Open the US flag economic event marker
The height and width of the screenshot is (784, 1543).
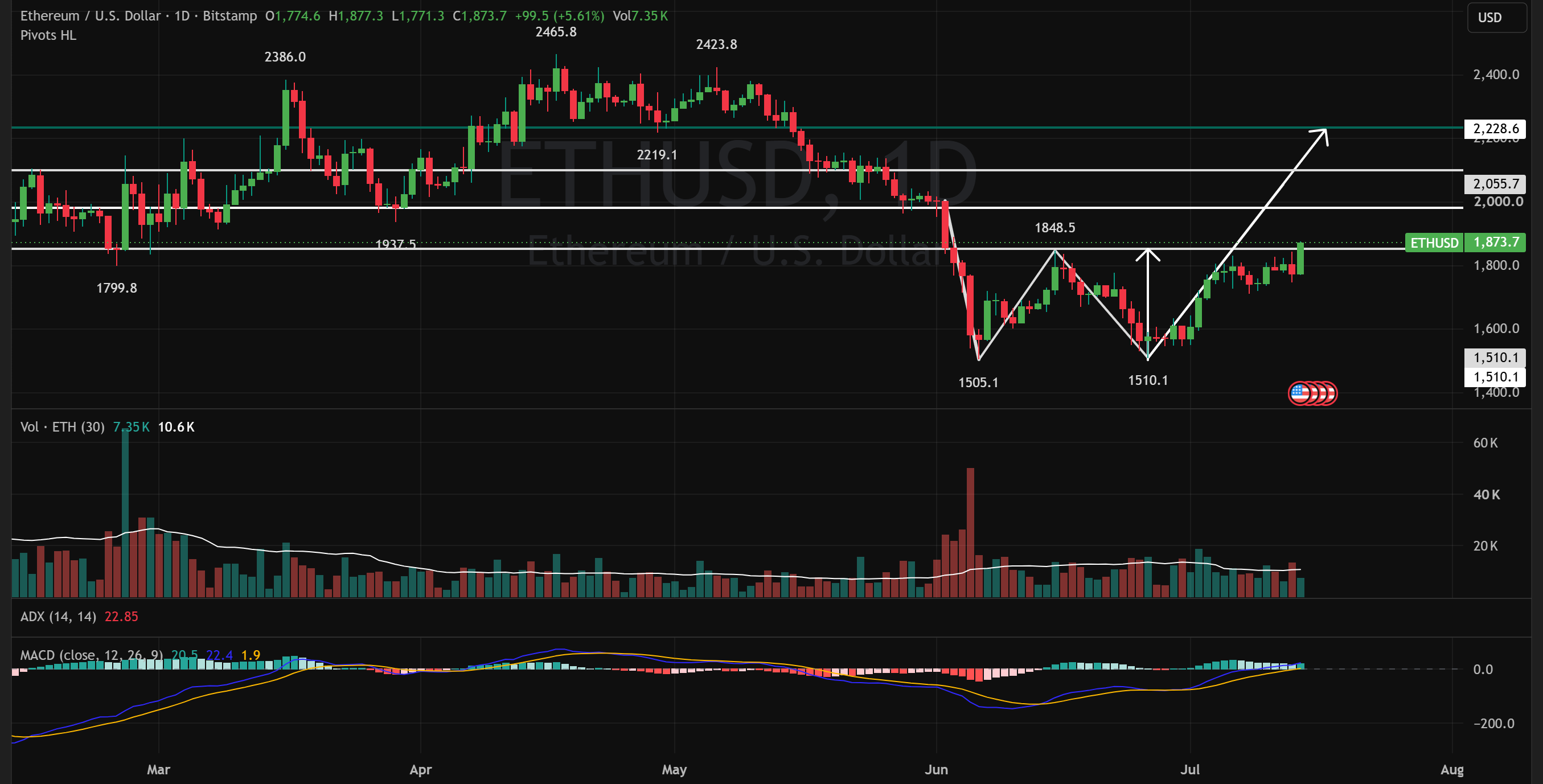click(x=1300, y=393)
